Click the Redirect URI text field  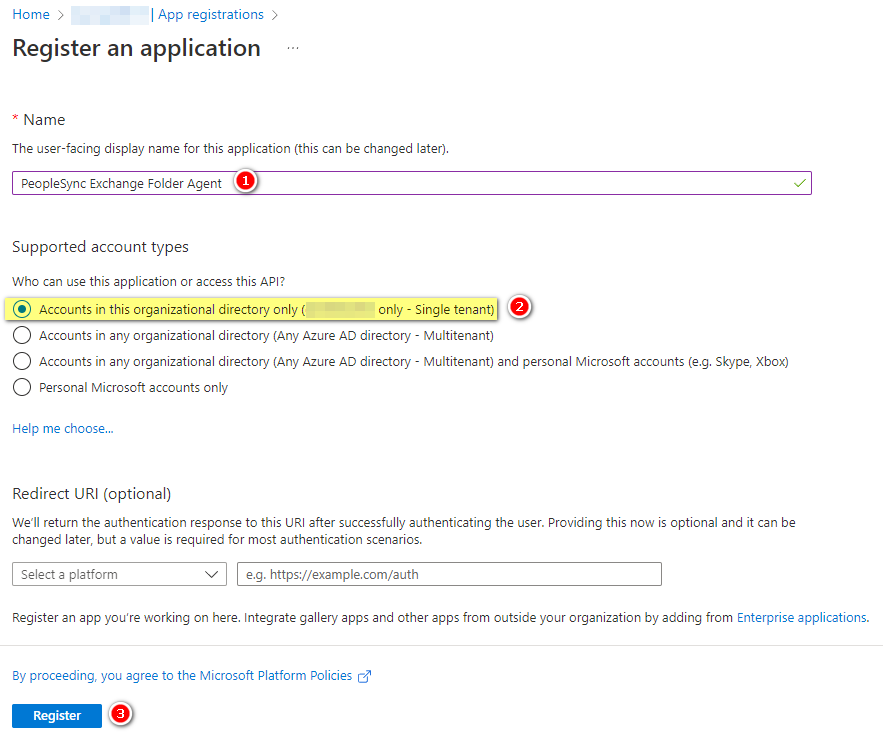pyautogui.click(x=449, y=574)
